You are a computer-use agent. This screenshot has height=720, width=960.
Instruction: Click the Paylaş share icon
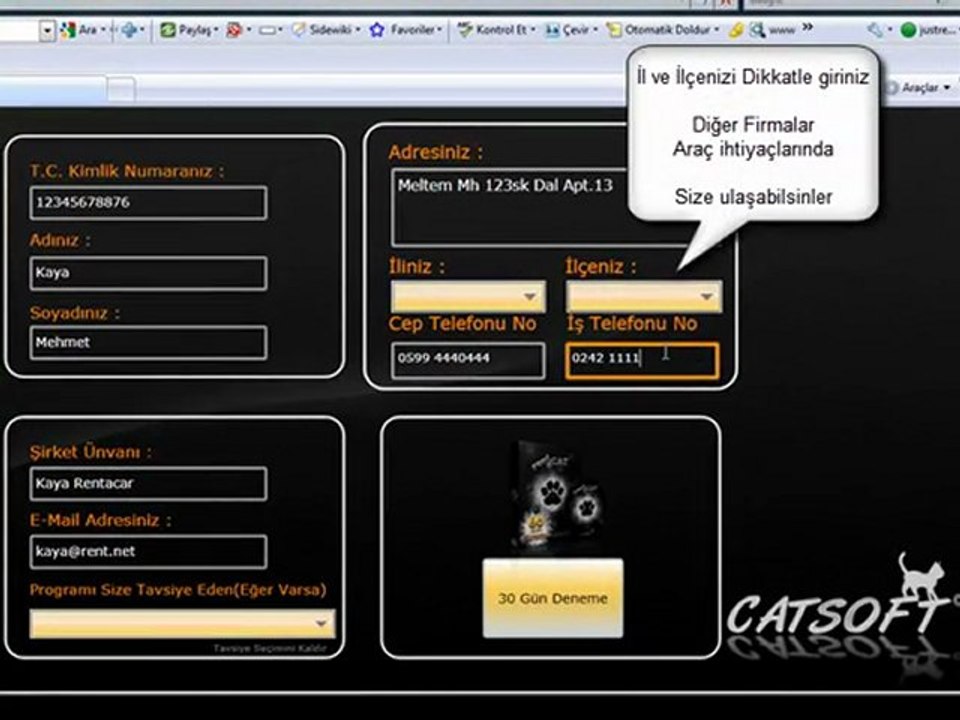coord(168,29)
